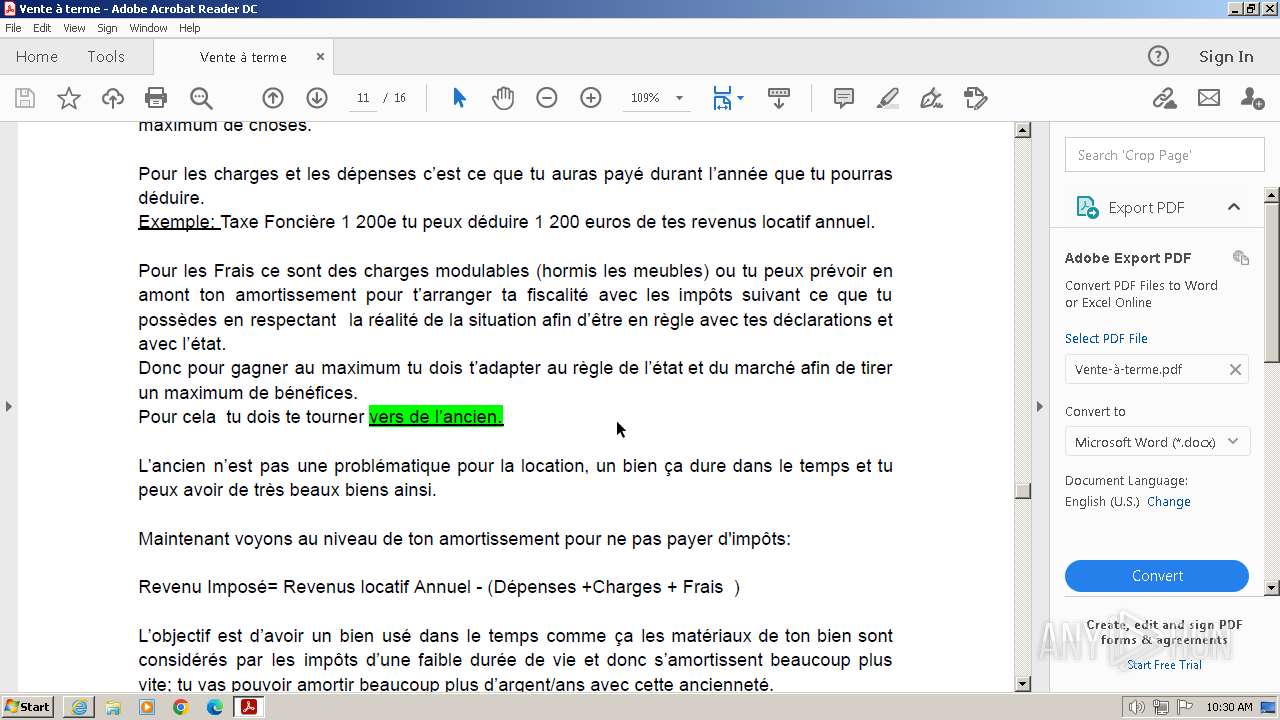This screenshot has width=1280, height=720.
Task: Open Internet Explorer from taskbar
Action: click(79, 707)
